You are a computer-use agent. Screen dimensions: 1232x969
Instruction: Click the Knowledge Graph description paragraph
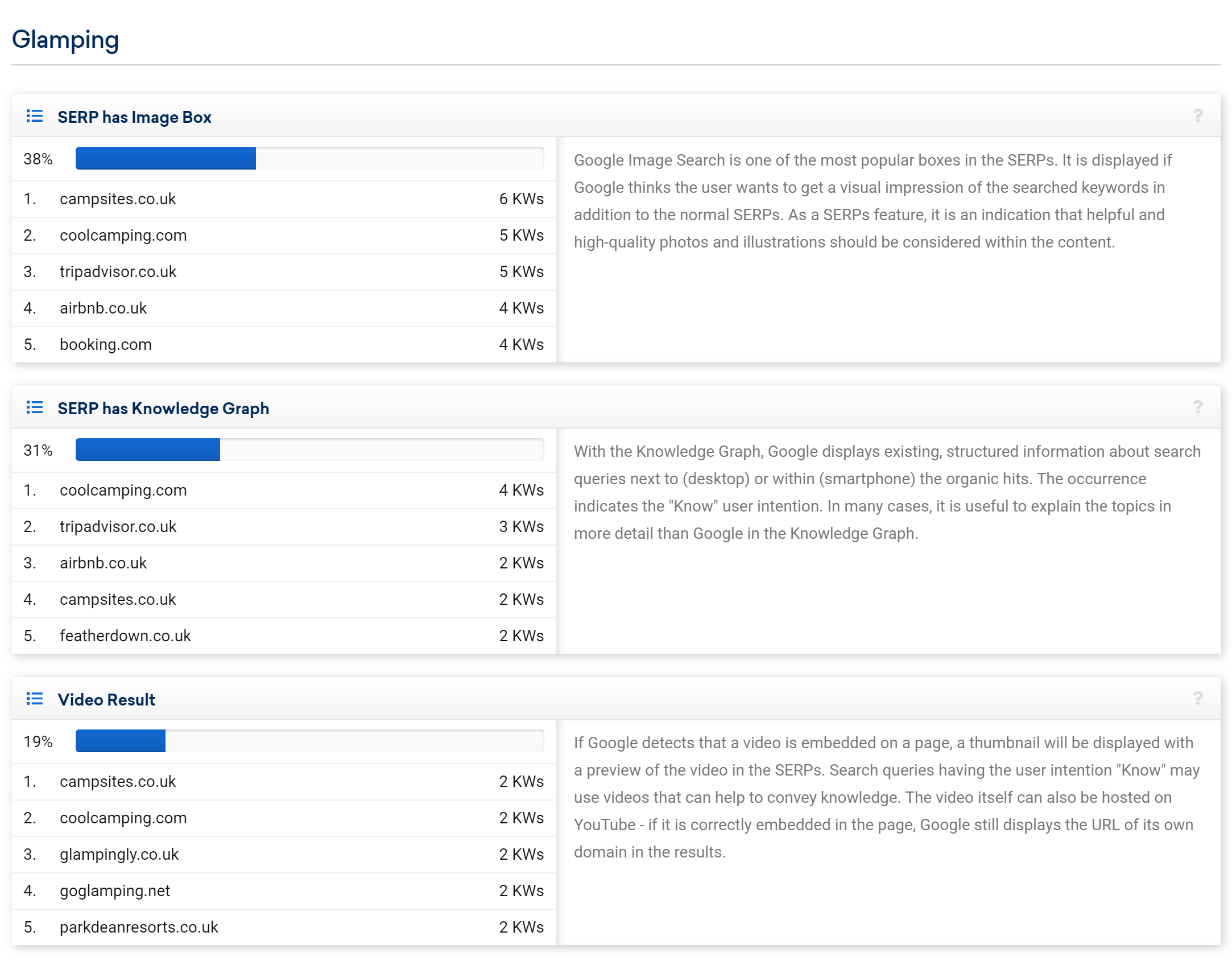pos(887,493)
